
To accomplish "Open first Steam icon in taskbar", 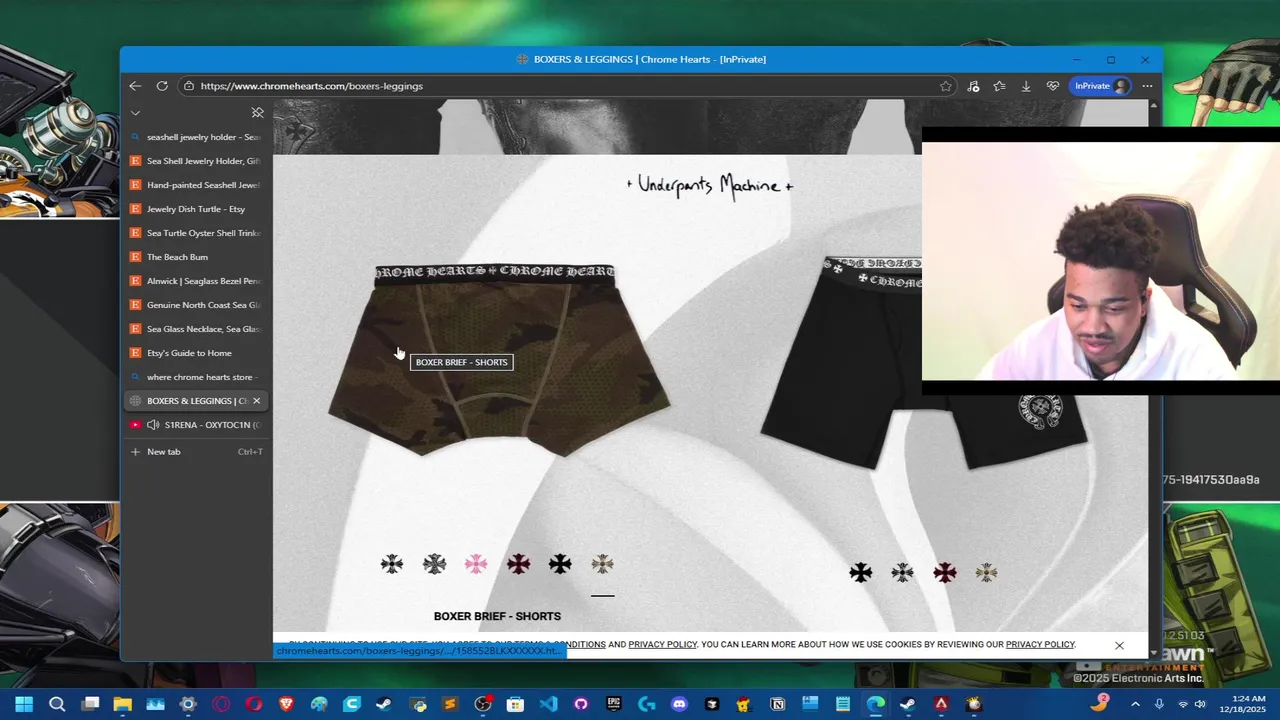I will pos(384,704).
